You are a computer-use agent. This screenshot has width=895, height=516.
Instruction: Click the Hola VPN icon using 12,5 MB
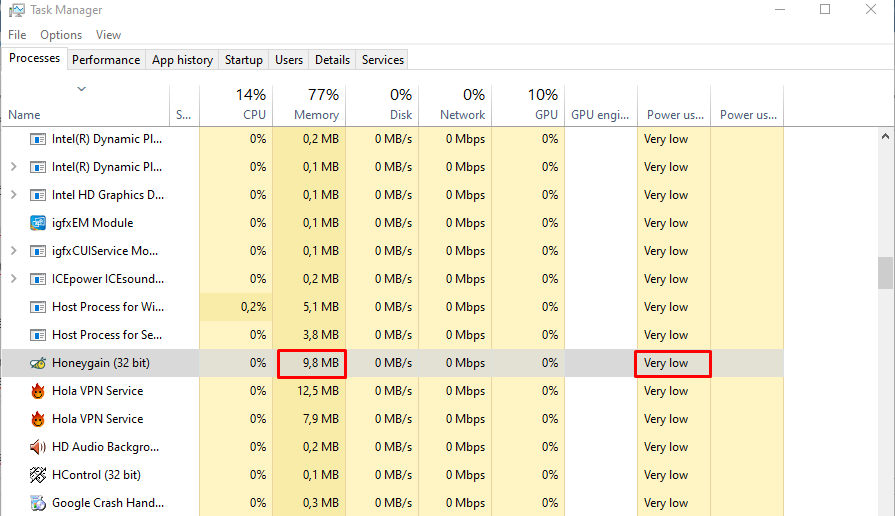point(38,391)
